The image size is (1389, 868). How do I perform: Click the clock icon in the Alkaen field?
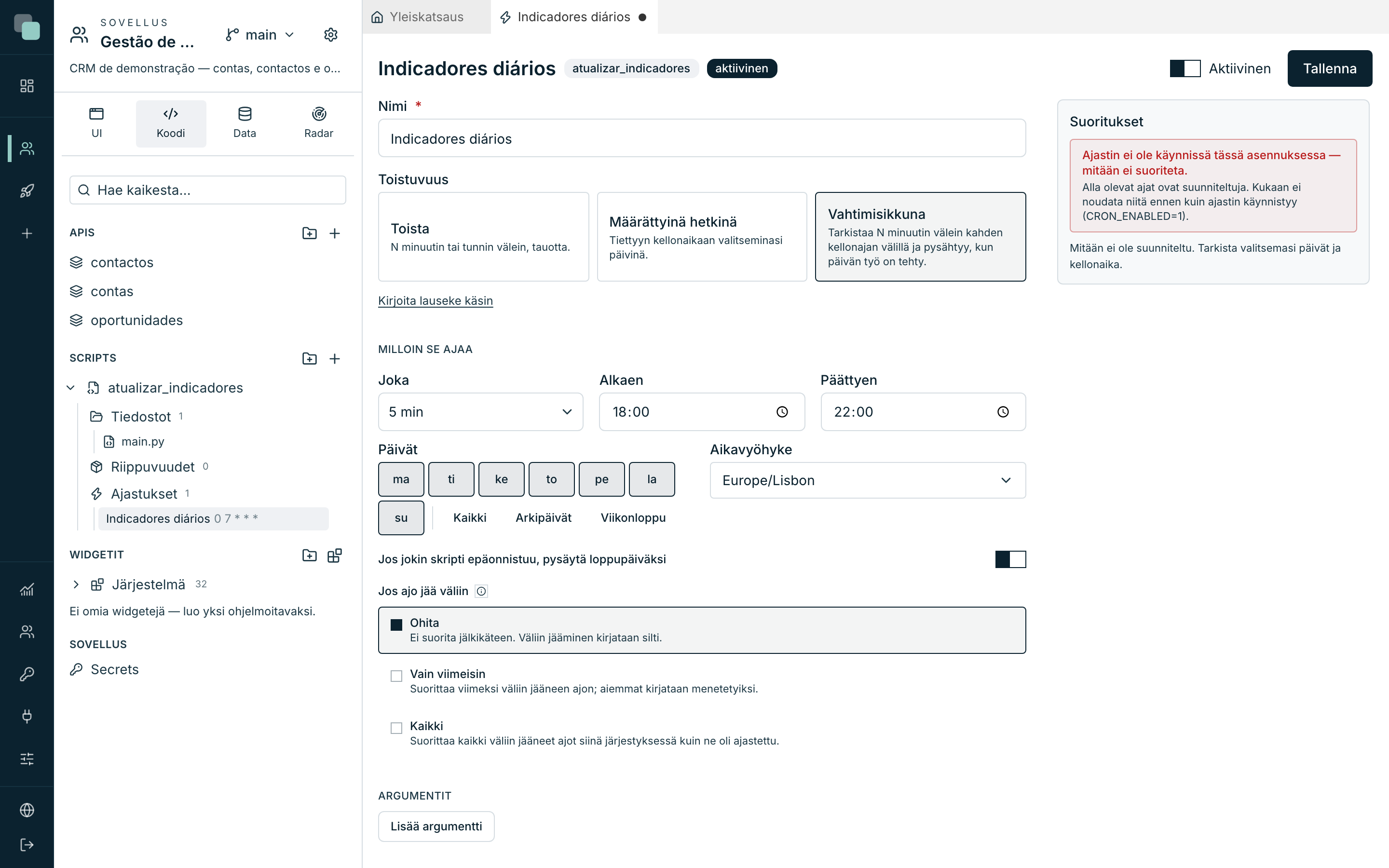tap(782, 412)
